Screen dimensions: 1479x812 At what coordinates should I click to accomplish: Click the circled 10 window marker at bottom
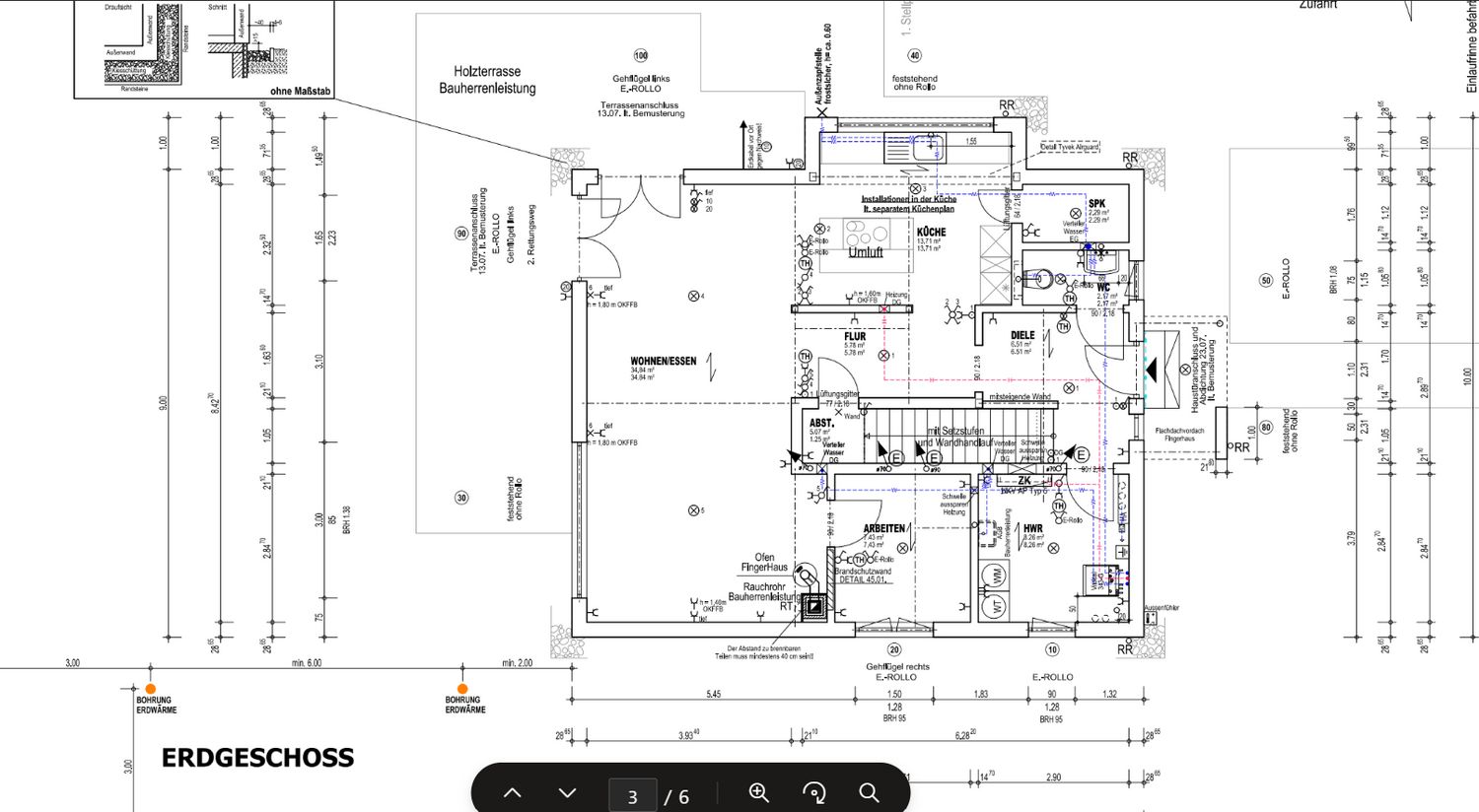tap(1052, 649)
